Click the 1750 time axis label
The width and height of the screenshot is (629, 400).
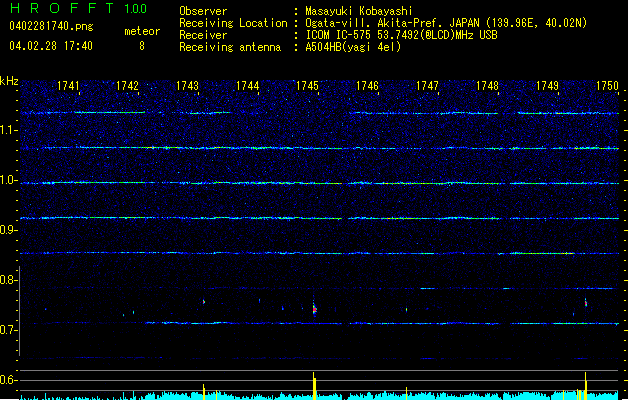(x=607, y=86)
